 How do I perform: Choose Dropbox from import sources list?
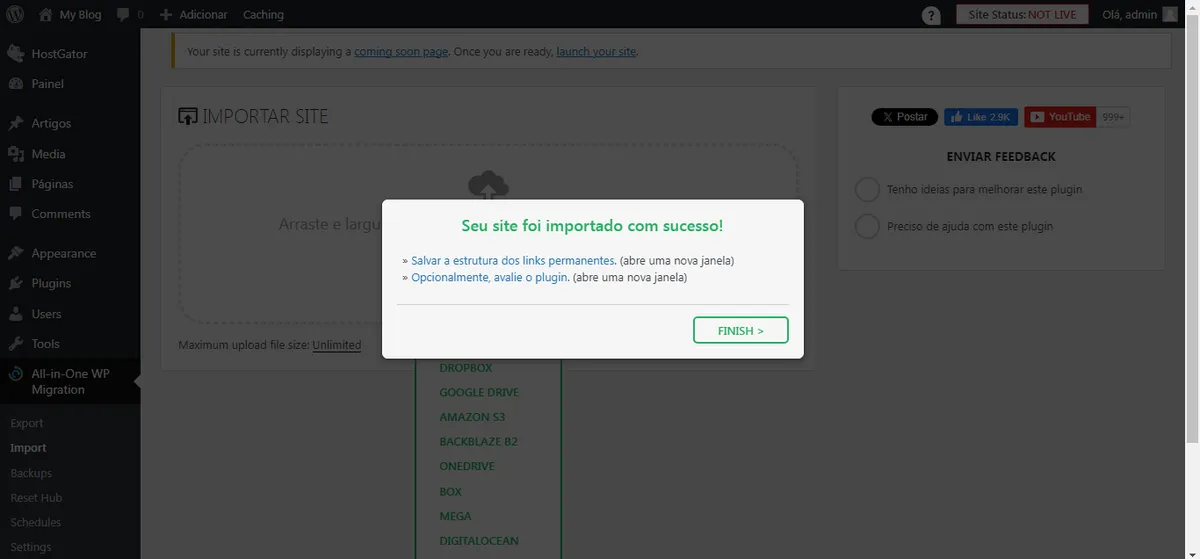466,368
